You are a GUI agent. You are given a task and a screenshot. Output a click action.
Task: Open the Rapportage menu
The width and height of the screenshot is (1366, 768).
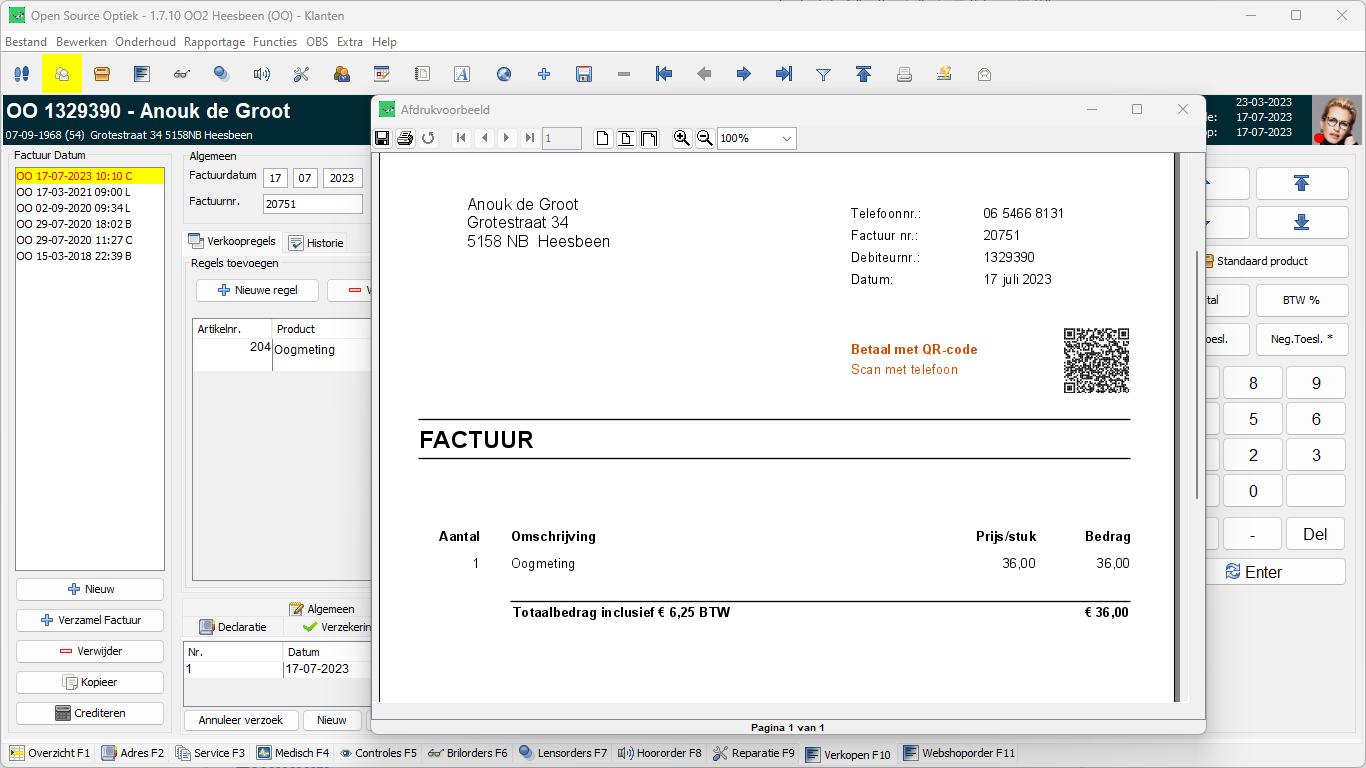point(214,42)
